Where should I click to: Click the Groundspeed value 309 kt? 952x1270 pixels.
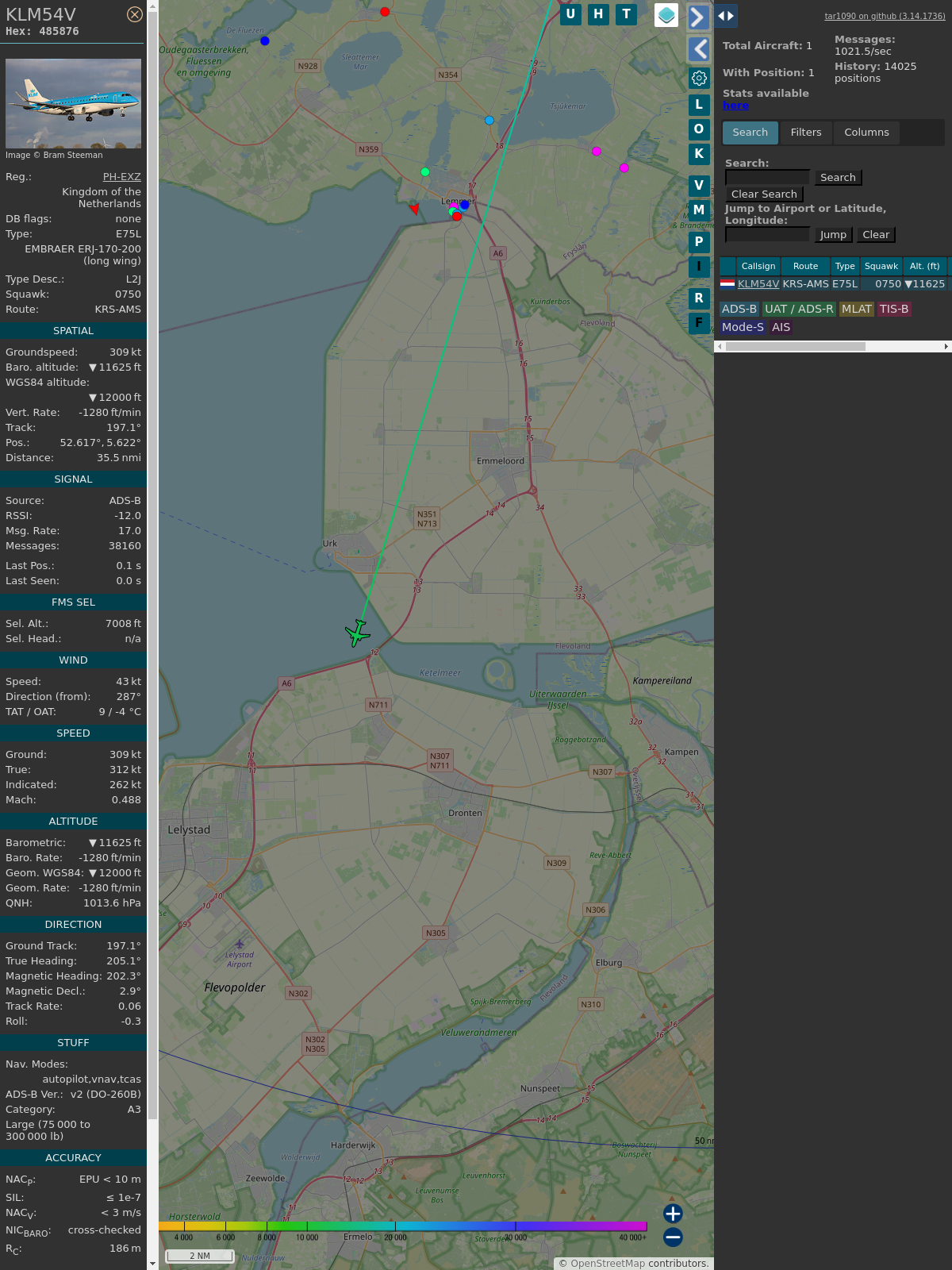click(x=125, y=352)
